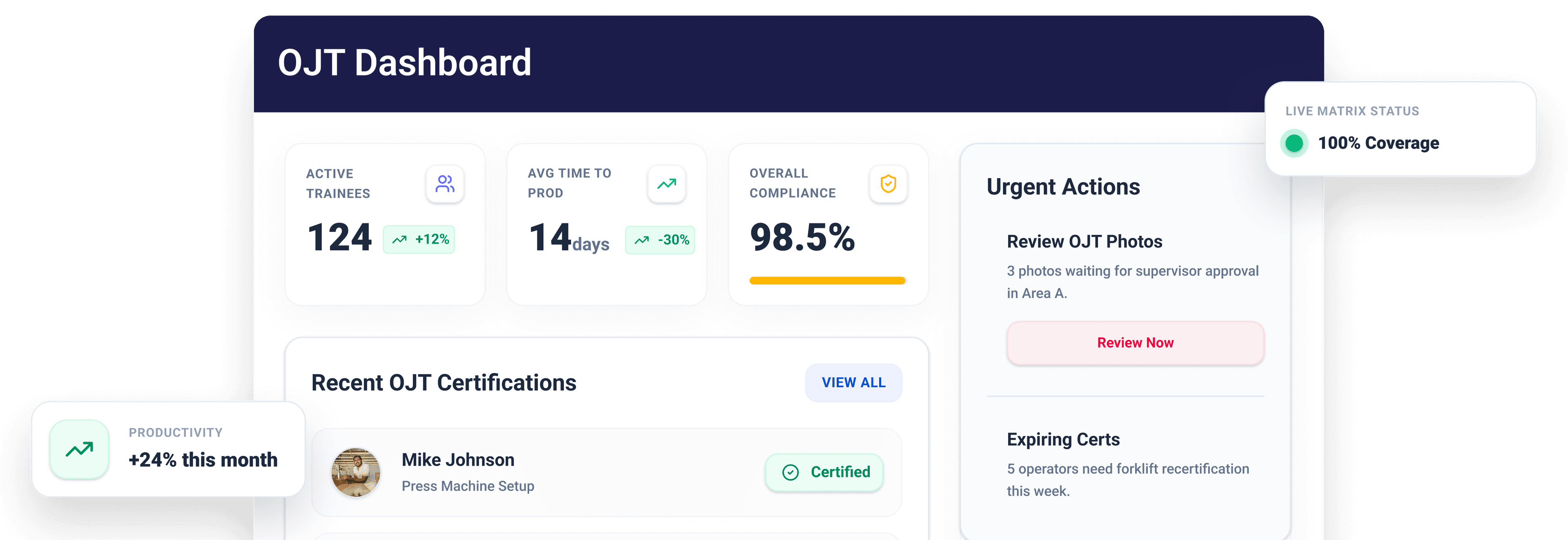Image resolution: width=1568 pixels, height=540 pixels.
Task: Click the Avg Time to Prod label
Action: [x=570, y=183]
